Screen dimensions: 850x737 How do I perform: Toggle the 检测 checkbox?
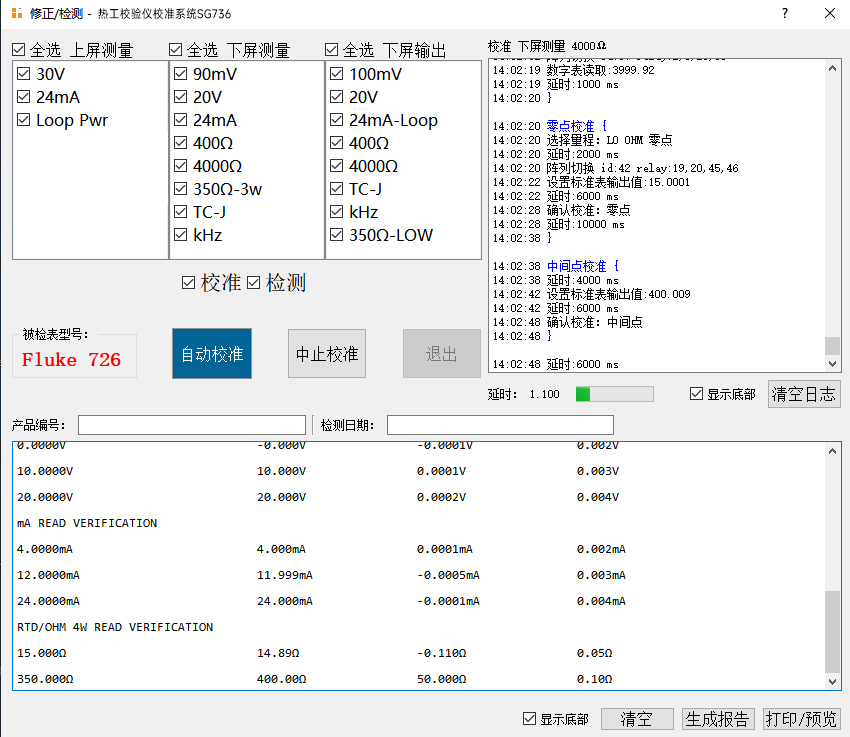click(x=254, y=283)
